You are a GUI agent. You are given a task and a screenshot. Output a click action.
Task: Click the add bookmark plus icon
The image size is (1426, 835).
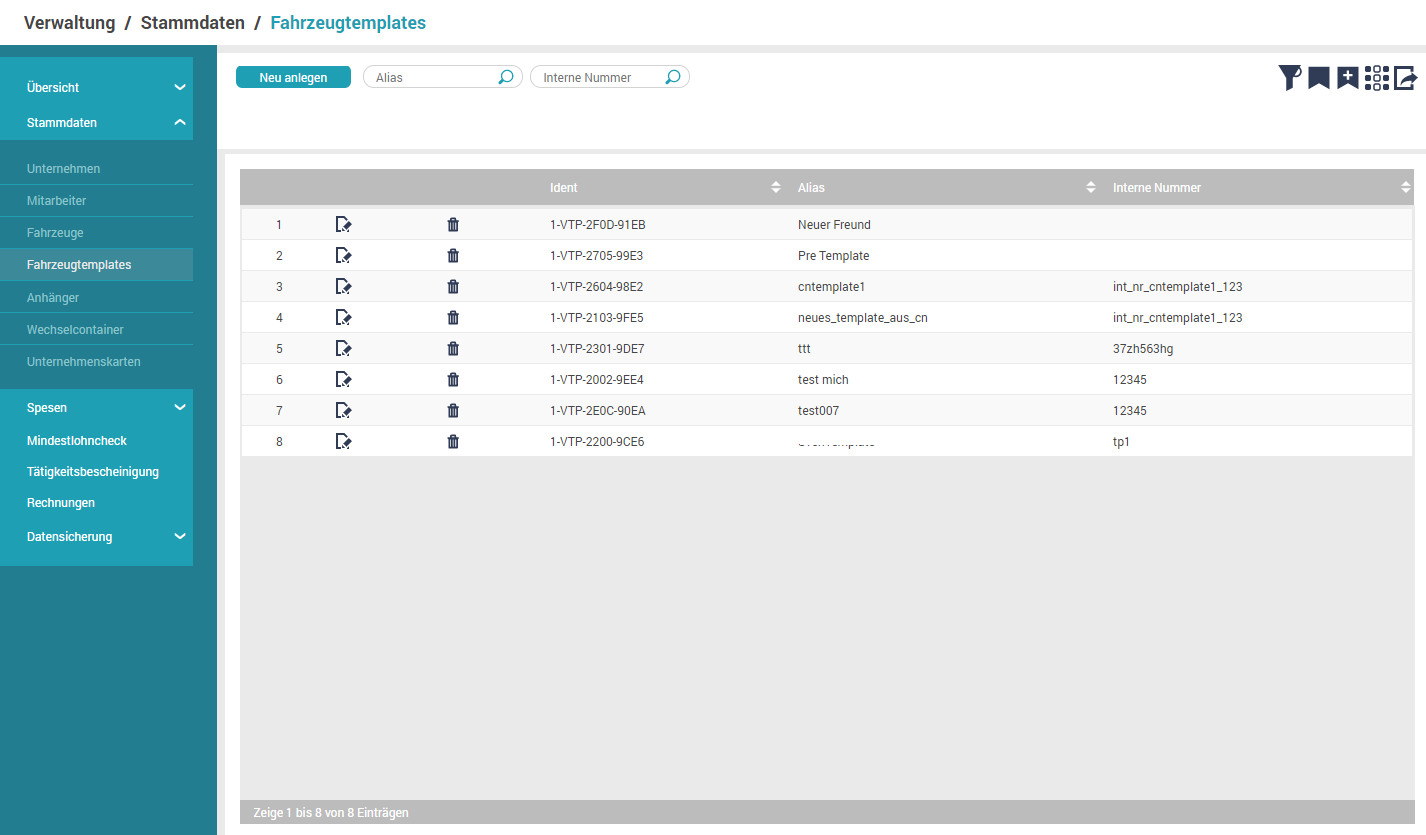pyautogui.click(x=1348, y=78)
